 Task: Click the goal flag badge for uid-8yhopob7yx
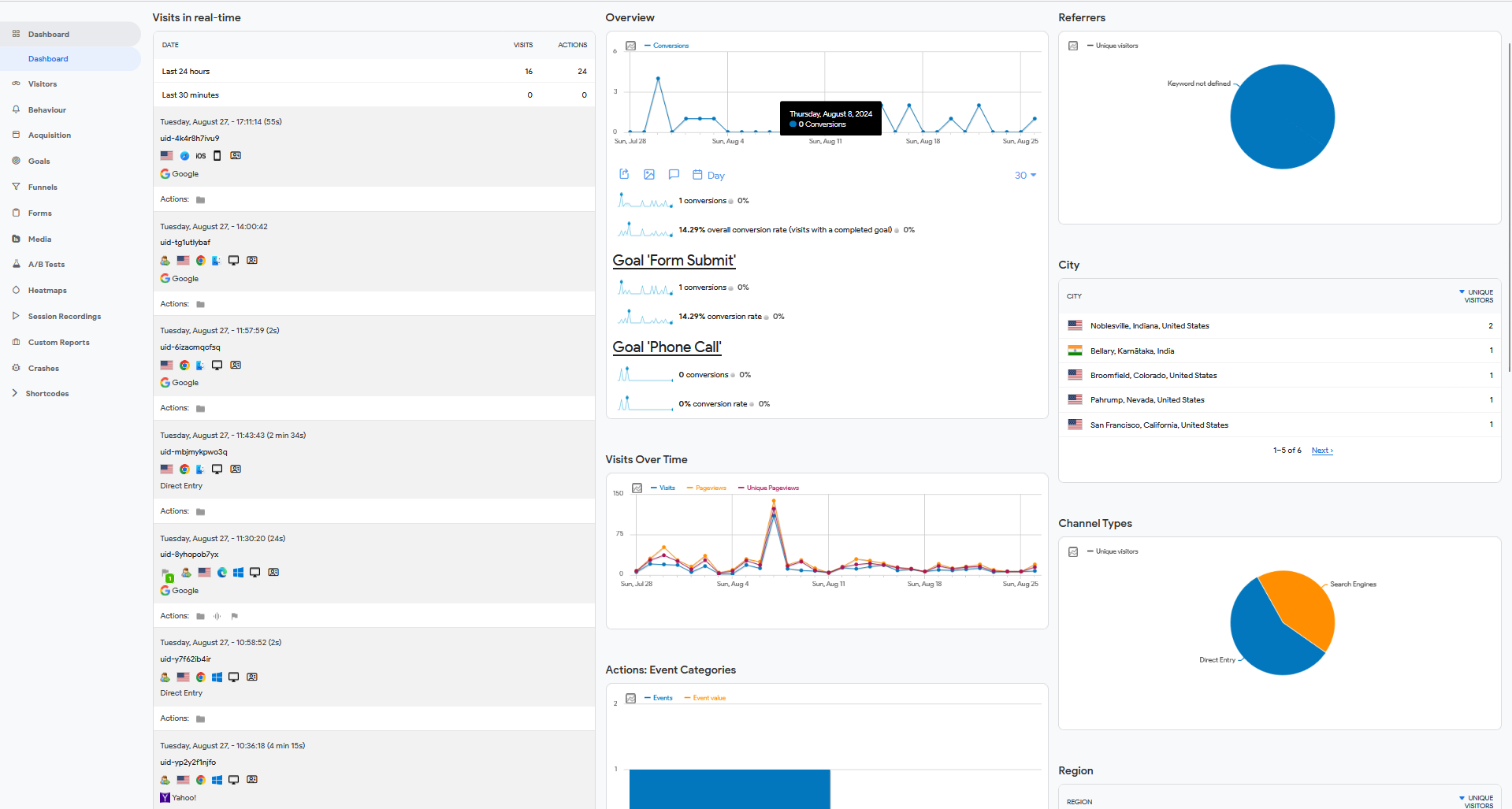pos(166,574)
